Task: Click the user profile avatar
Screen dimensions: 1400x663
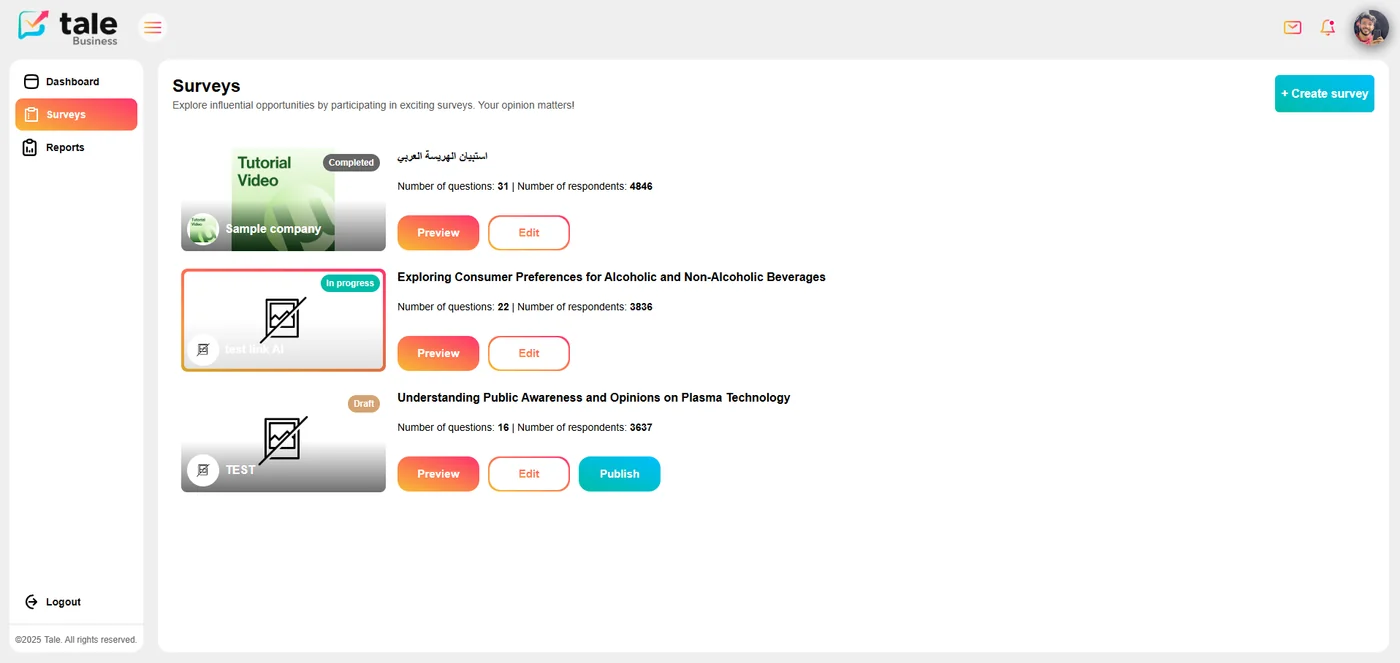Action: point(1370,27)
